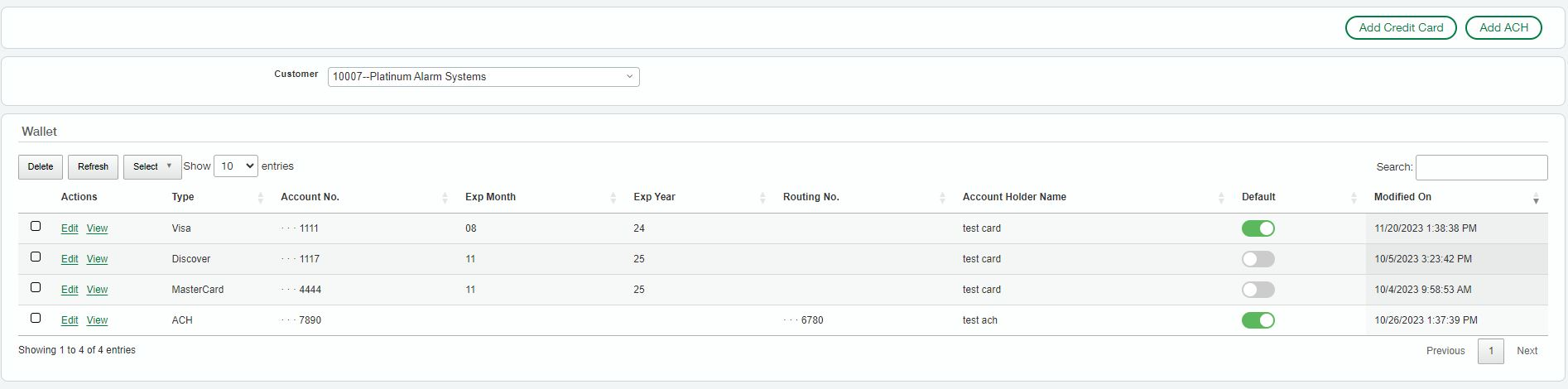Viewport: 1568px width, 389px height.
Task: Open the Customer dropdown
Action: 483,77
